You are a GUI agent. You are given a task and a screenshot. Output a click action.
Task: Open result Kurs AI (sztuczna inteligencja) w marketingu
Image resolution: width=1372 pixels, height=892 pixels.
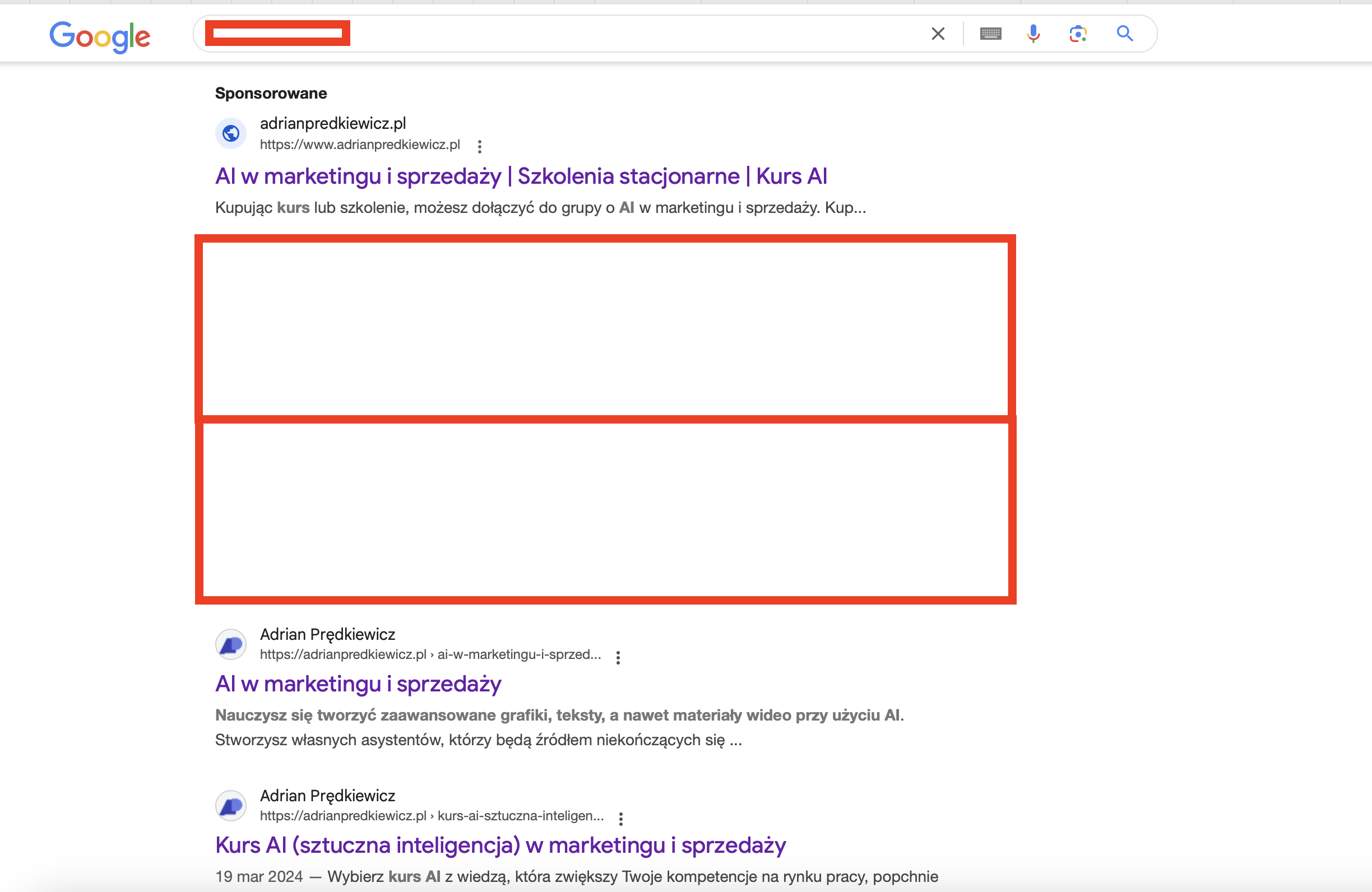[x=500, y=845]
